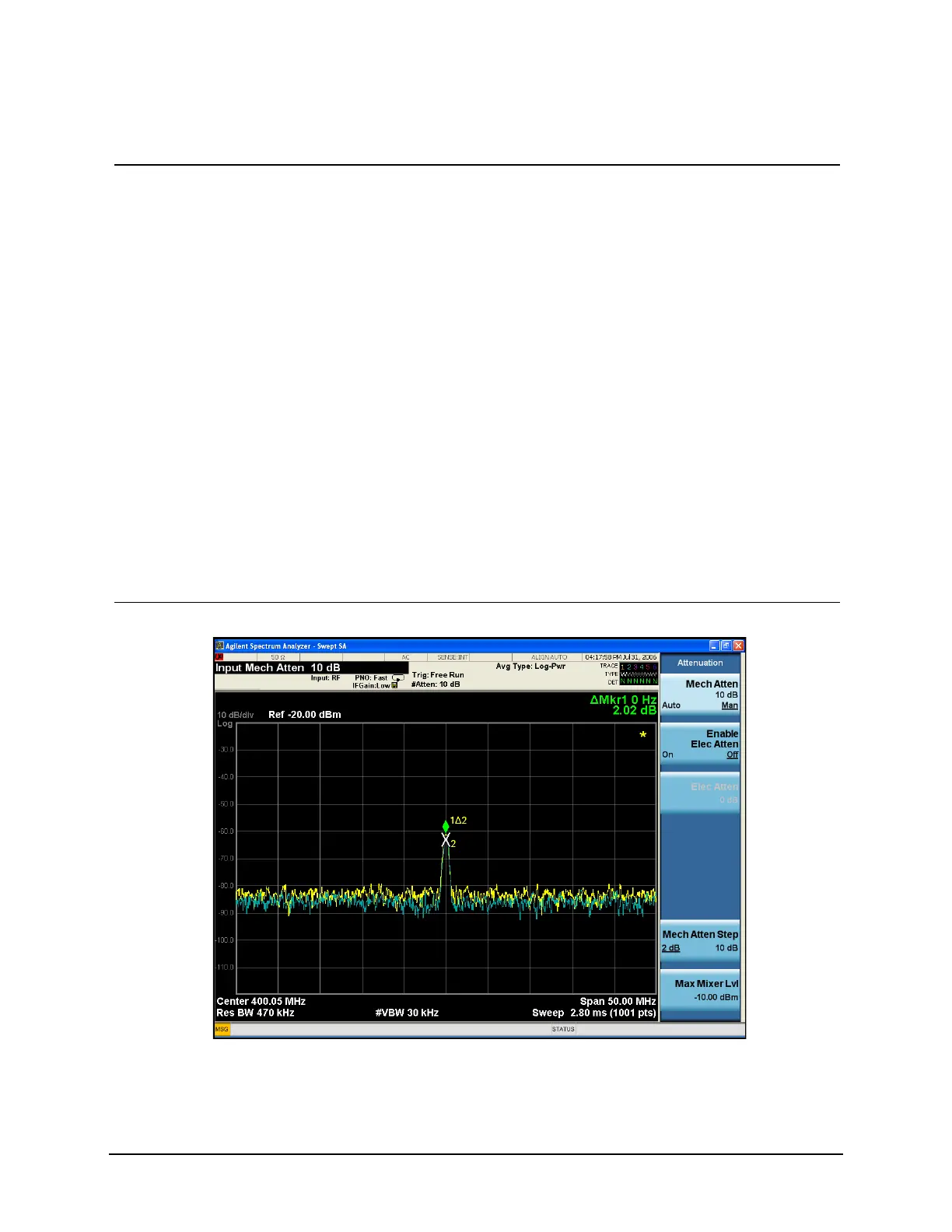The image size is (952, 1232).
Task: Click the Center 400.05 MHz readout
Action: point(261,1001)
